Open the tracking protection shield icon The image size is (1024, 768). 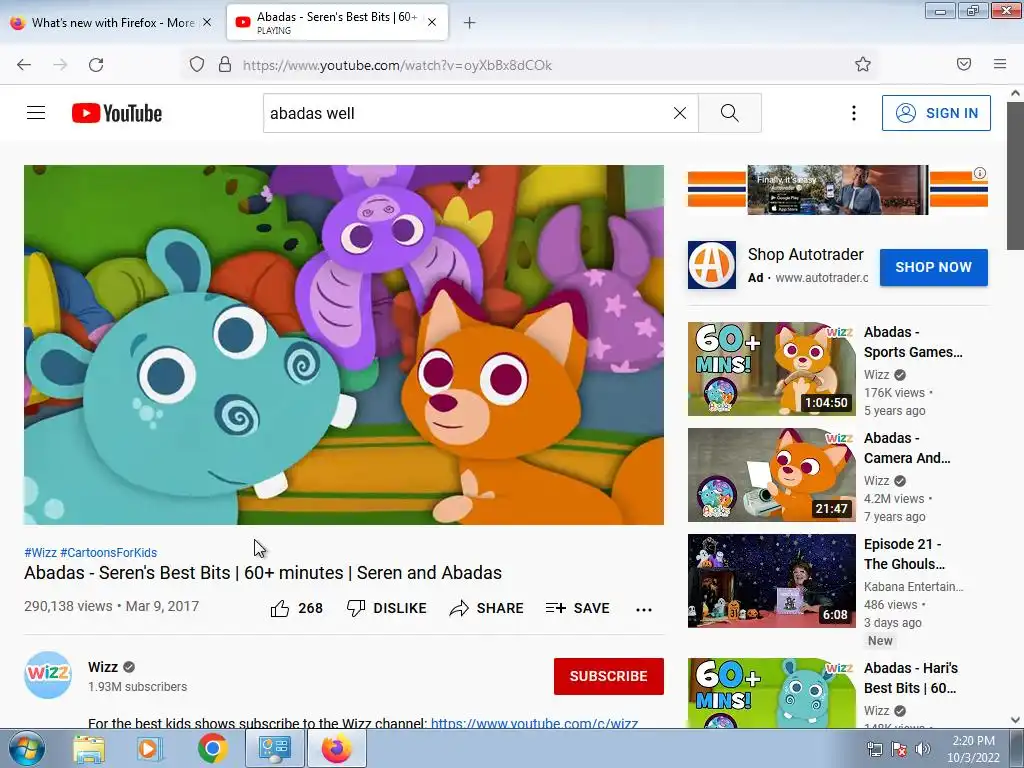[197, 64]
